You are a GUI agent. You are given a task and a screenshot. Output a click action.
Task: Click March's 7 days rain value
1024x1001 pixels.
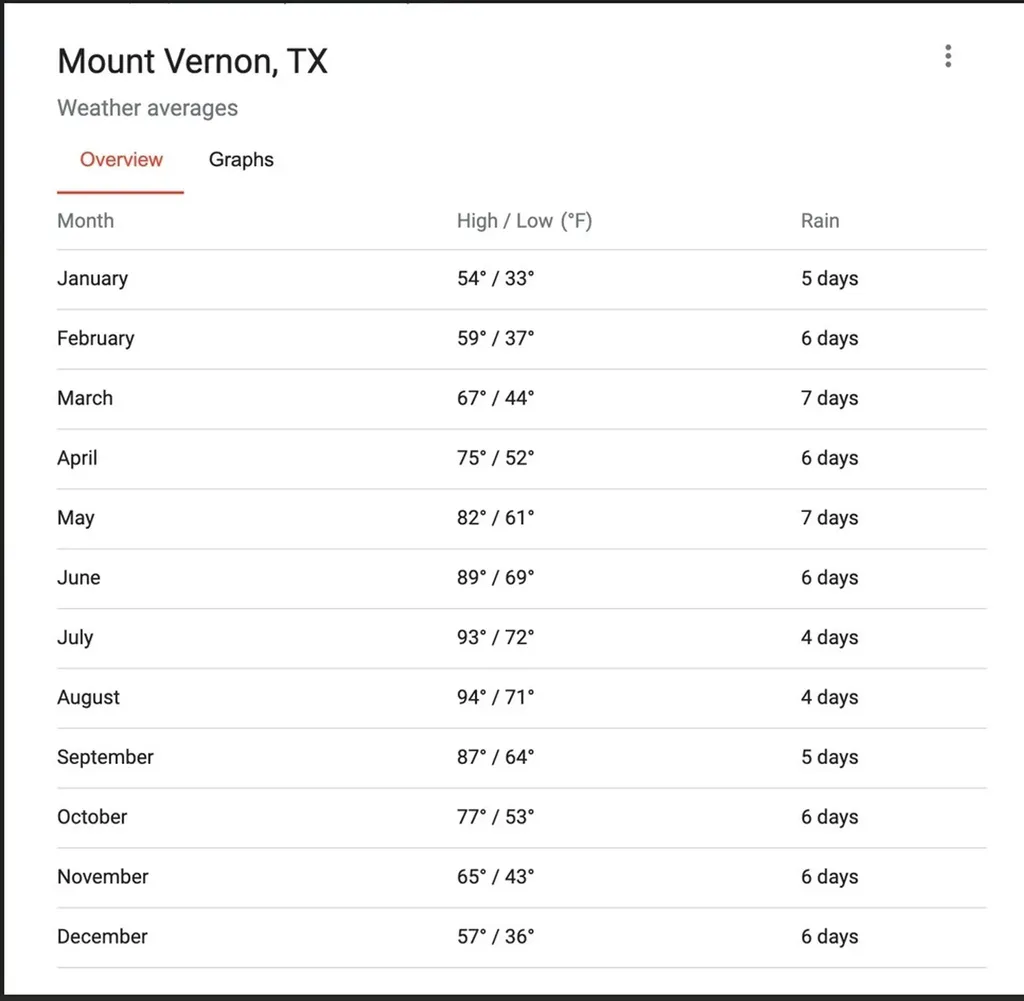click(829, 398)
